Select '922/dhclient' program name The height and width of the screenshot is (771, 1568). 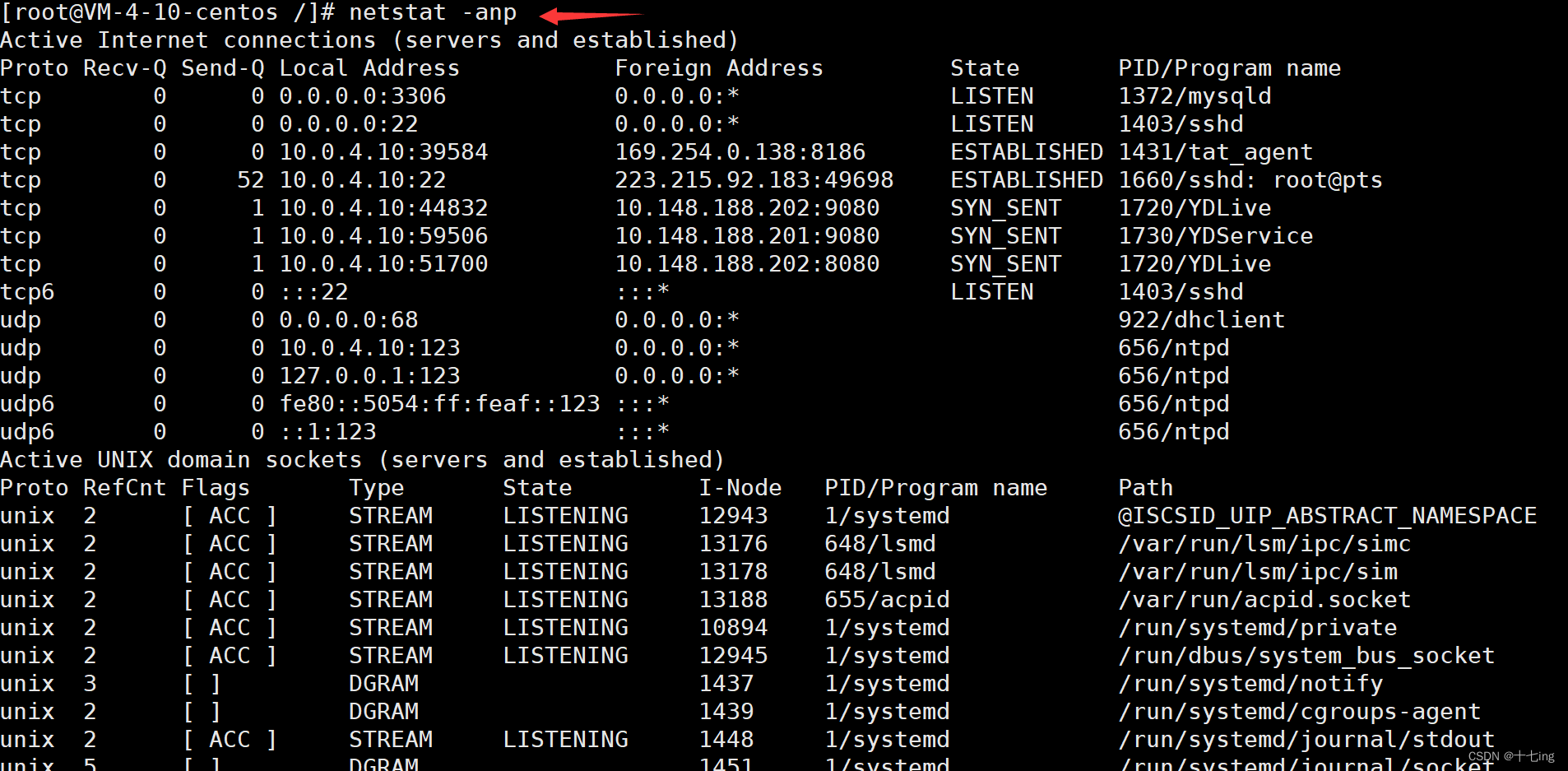(x=1202, y=320)
